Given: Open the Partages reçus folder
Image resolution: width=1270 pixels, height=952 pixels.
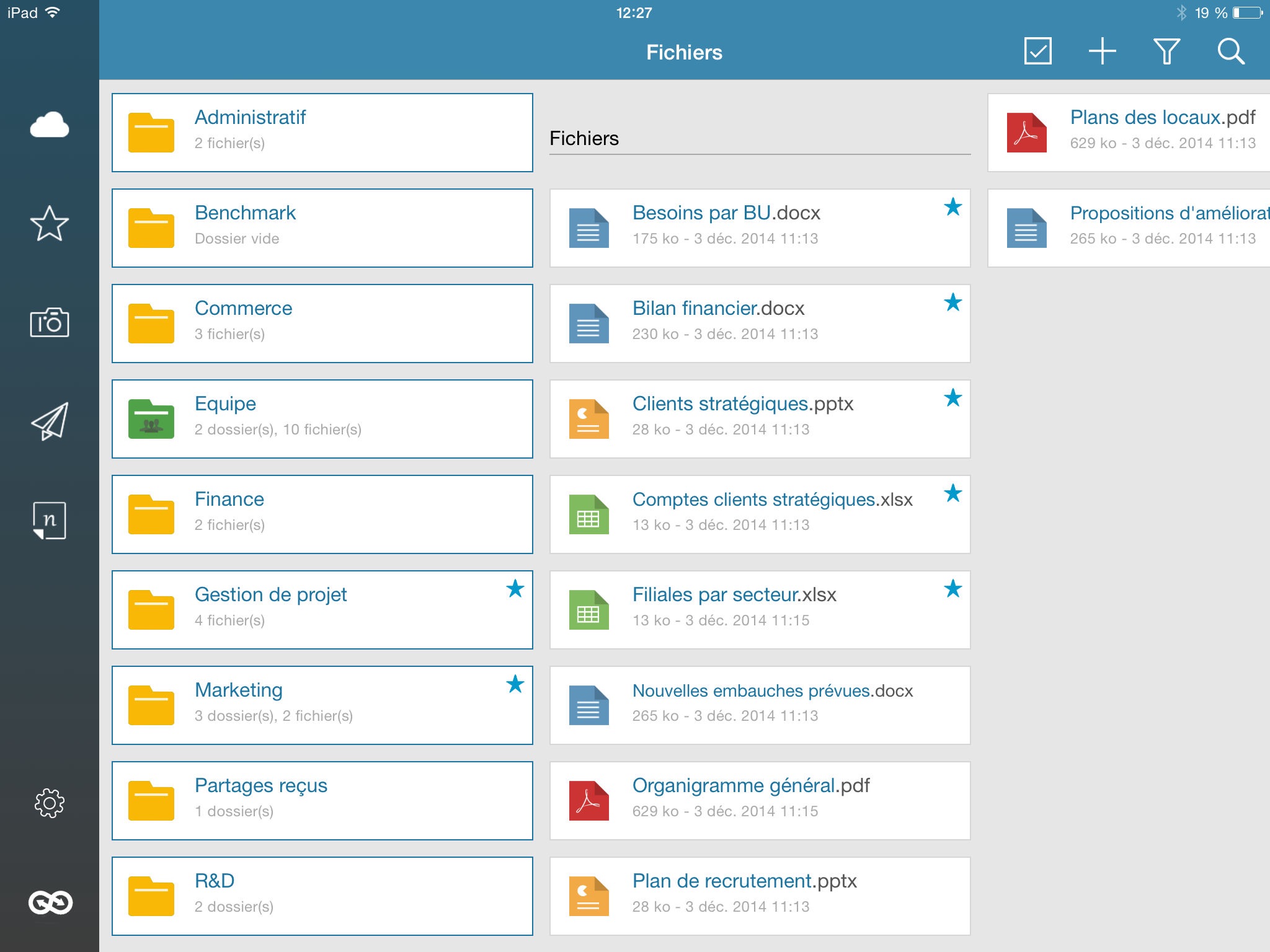Looking at the screenshot, I should (x=322, y=801).
